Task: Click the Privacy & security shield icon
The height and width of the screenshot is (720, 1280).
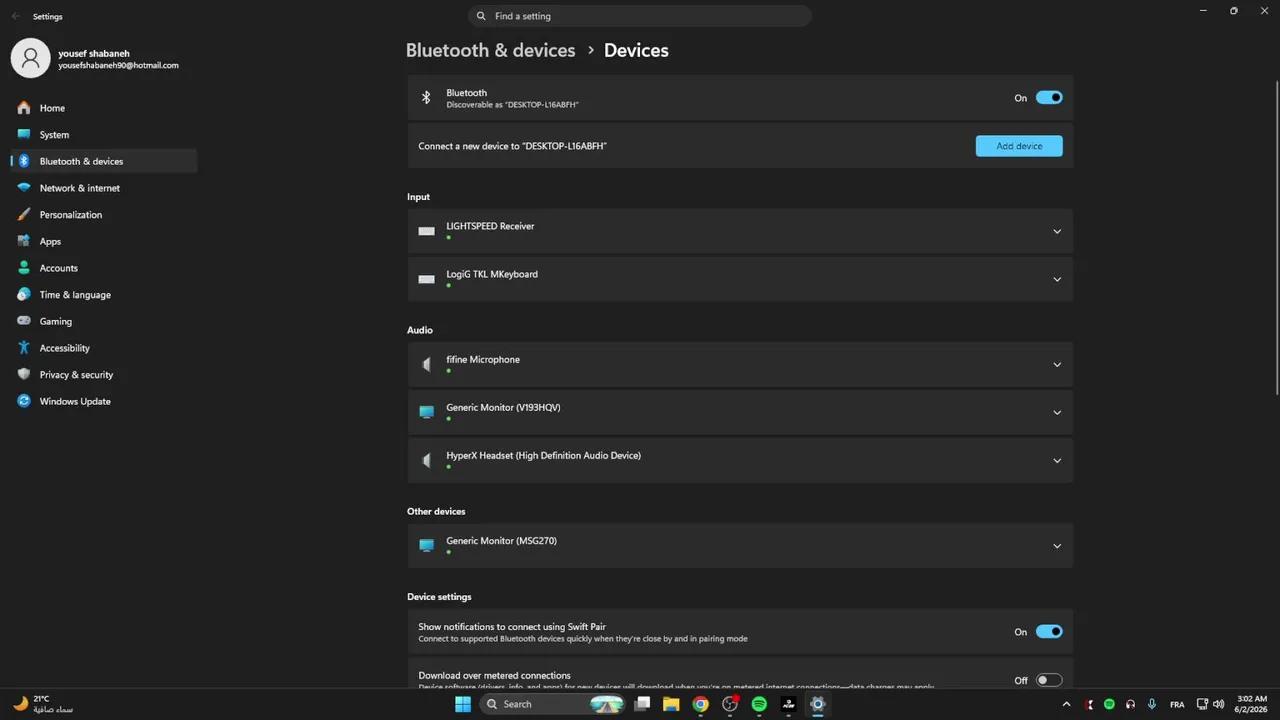Action: (x=24, y=375)
